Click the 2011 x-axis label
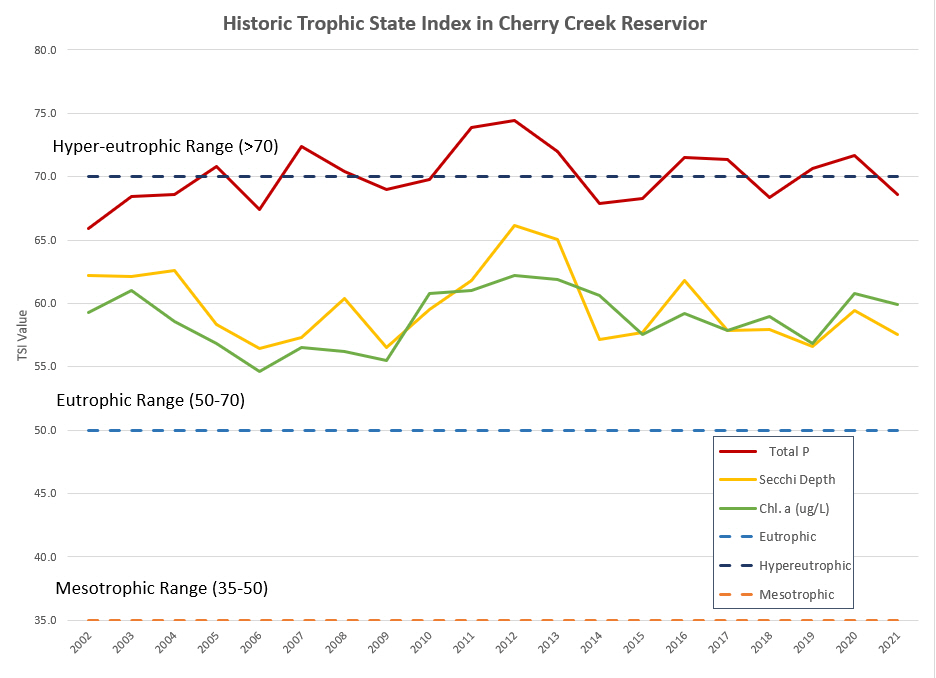 click(464, 642)
